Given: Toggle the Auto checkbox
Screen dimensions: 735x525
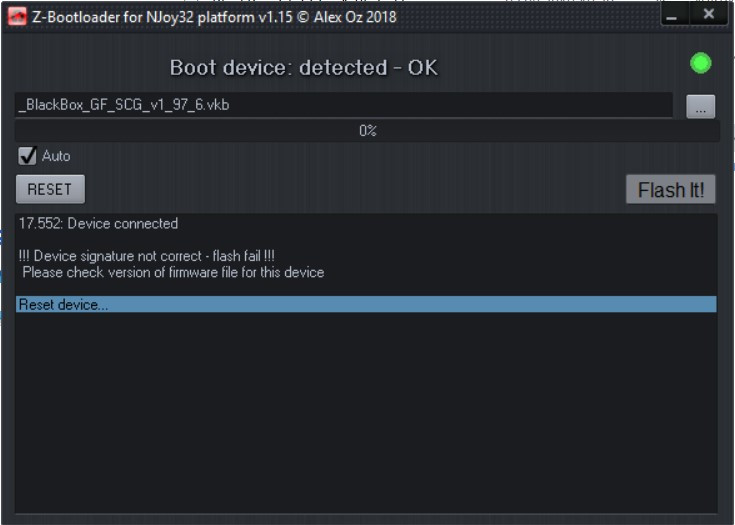Looking at the screenshot, I should coord(28,156).
